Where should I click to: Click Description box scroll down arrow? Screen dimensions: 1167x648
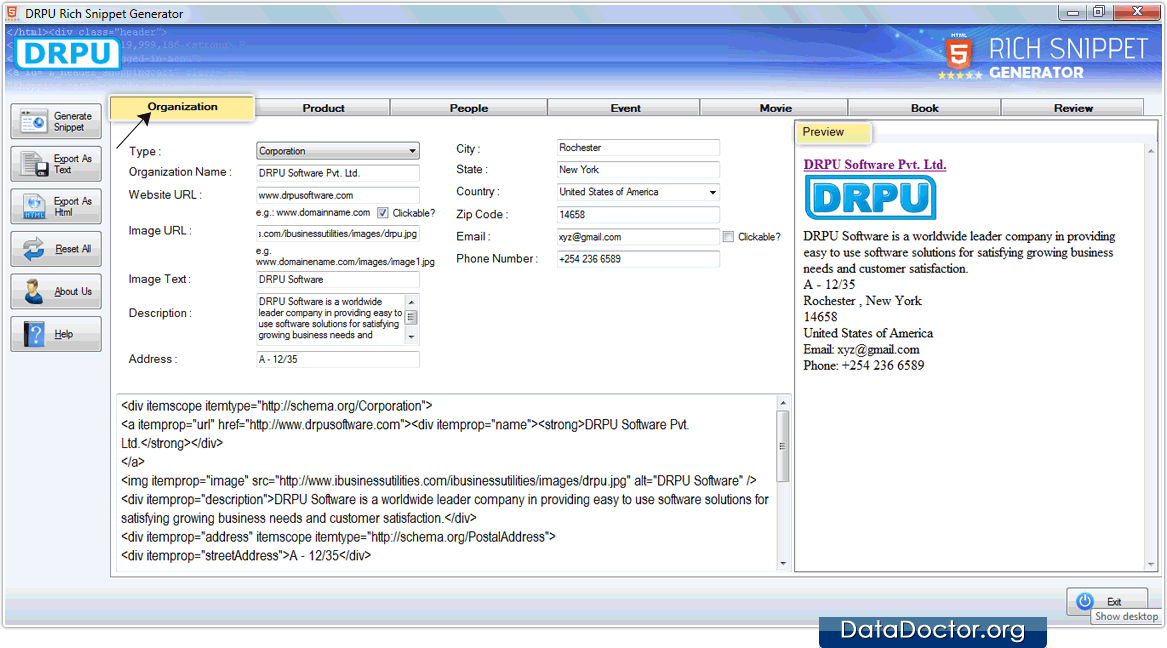[412, 337]
